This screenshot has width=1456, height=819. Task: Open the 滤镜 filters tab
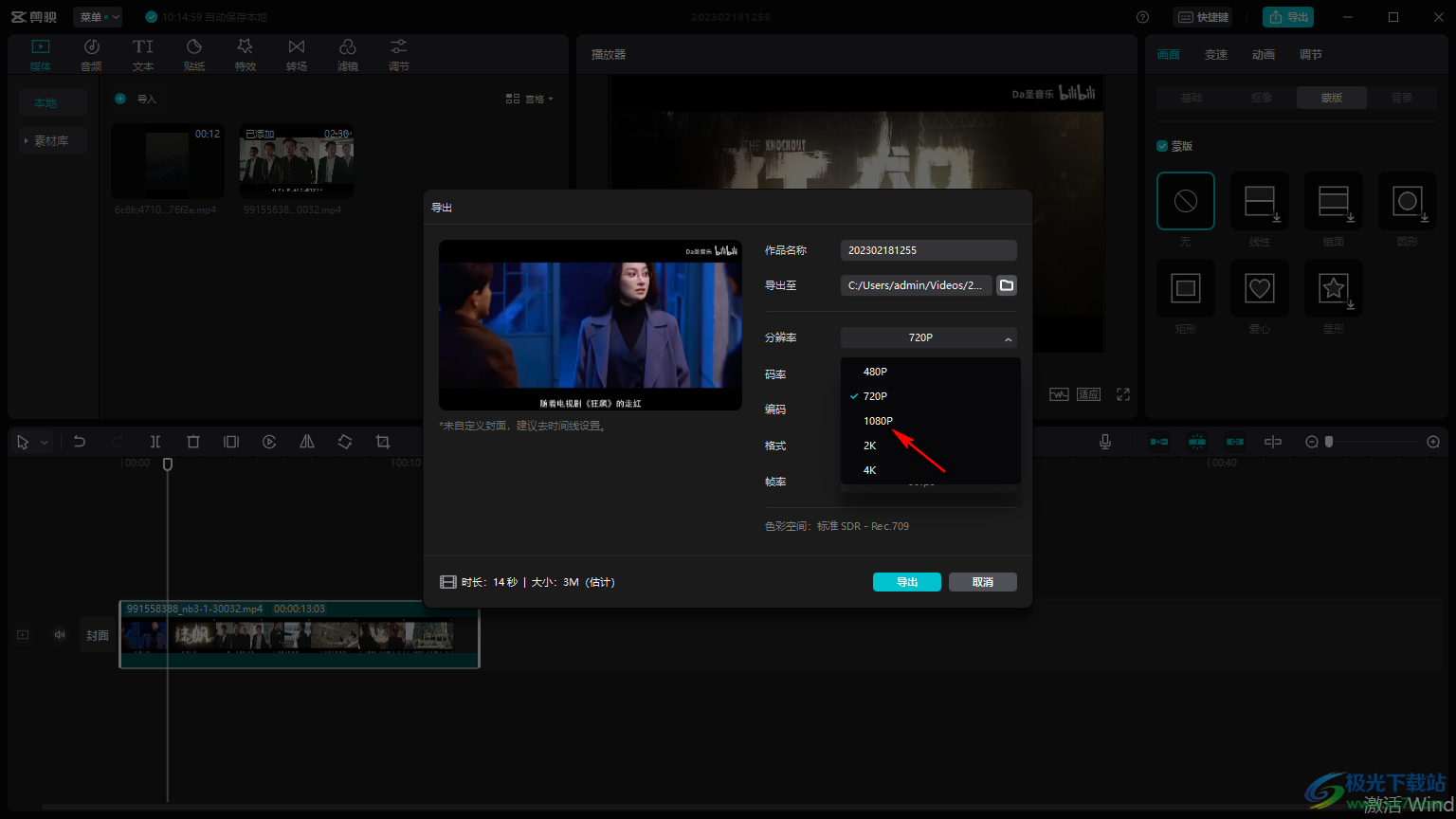click(x=348, y=55)
